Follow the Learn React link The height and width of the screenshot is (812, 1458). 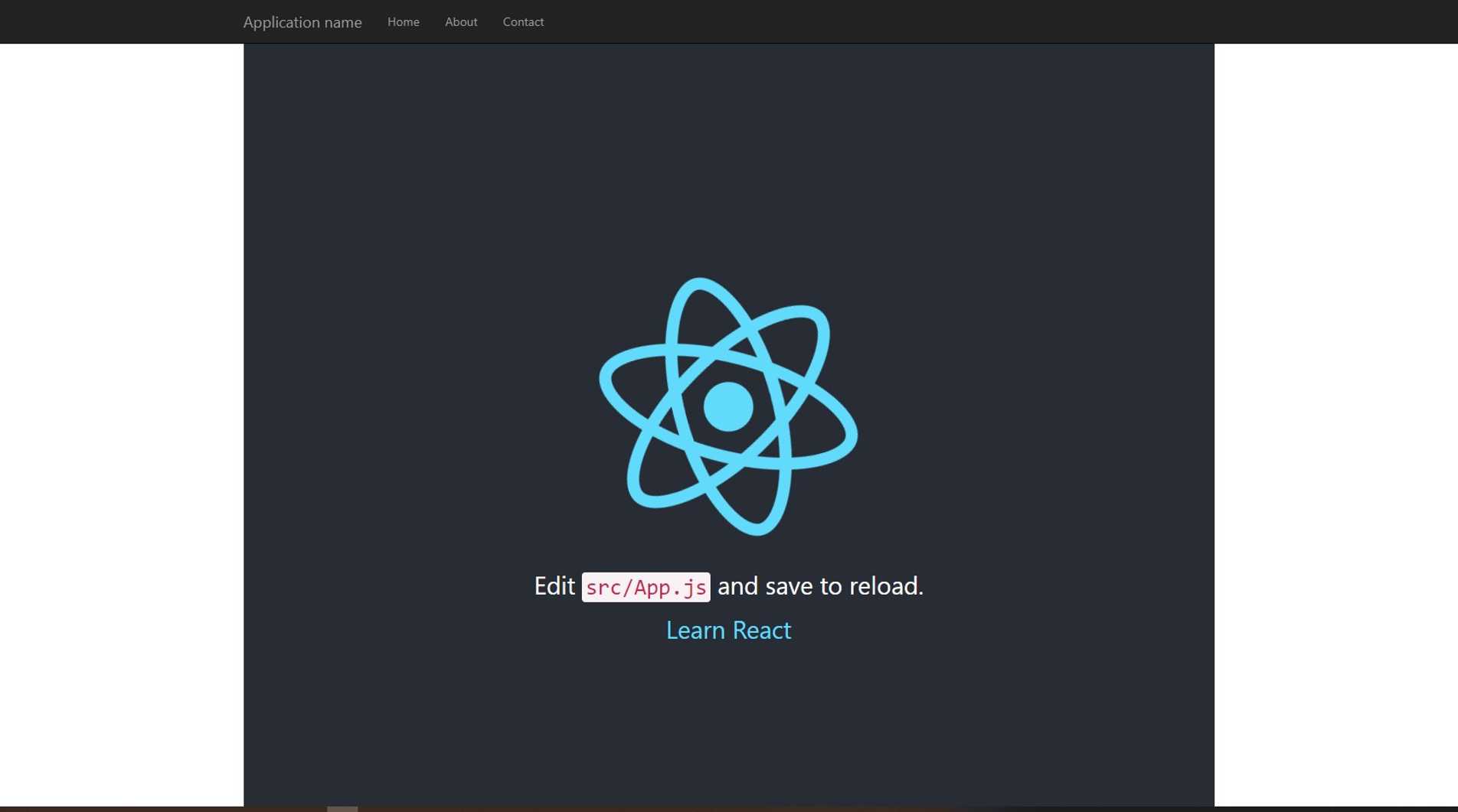[728, 630]
